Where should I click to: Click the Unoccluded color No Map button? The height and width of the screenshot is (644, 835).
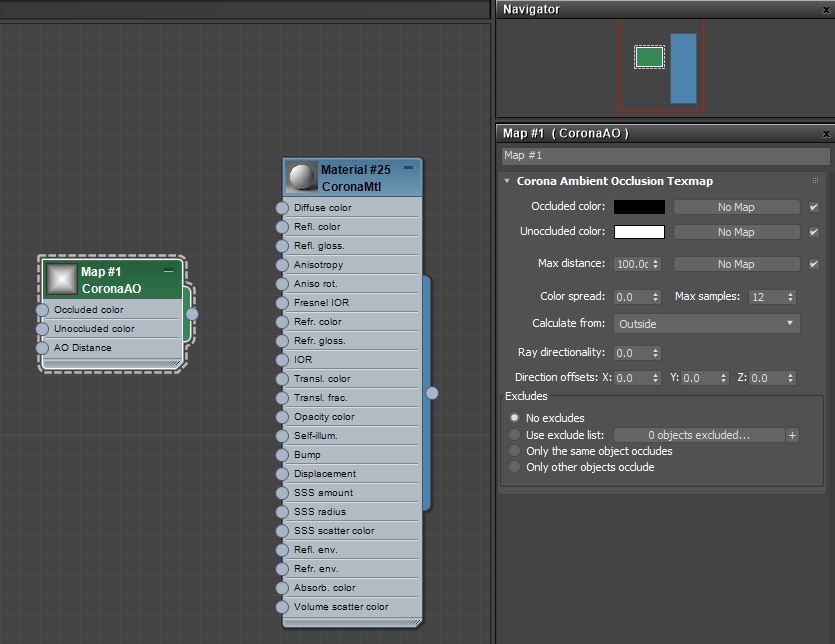(x=736, y=232)
